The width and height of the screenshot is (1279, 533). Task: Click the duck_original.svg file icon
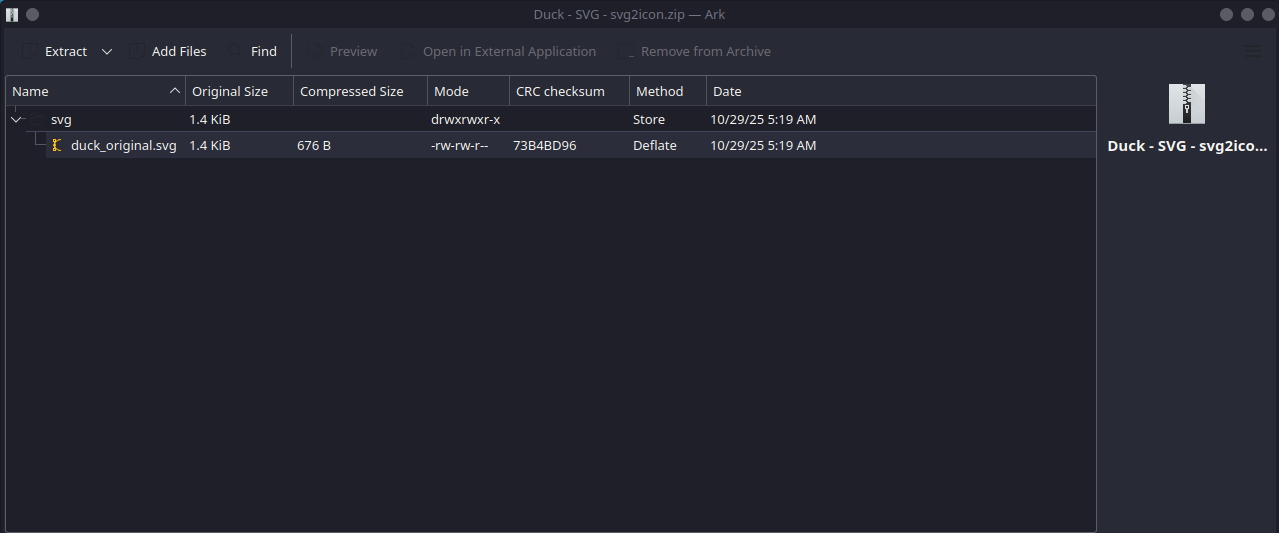[57, 145]
